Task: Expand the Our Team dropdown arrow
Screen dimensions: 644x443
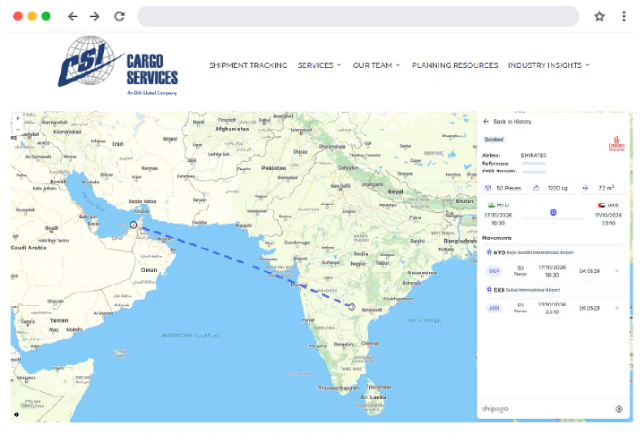Action: 398,65
